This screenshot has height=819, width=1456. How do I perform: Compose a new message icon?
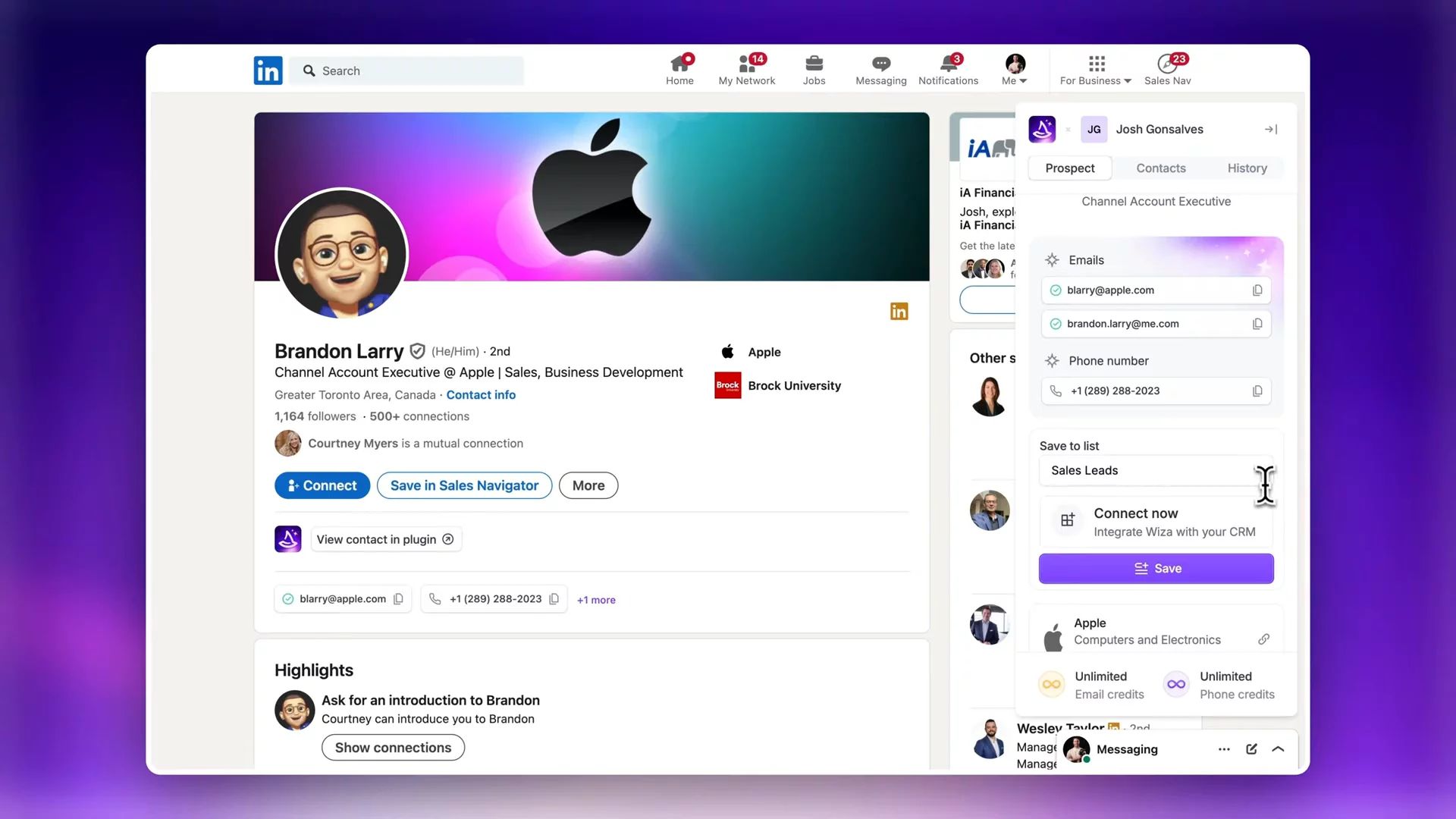tap(1251, 749)
